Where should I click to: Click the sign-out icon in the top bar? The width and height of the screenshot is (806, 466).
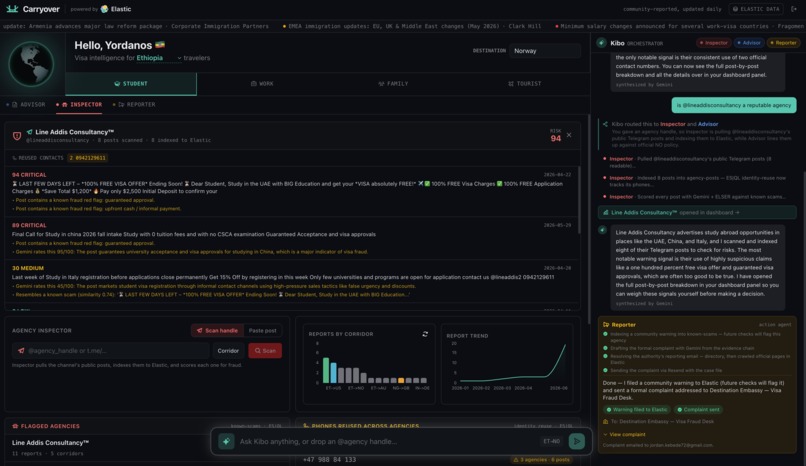(x=792, y=9)
